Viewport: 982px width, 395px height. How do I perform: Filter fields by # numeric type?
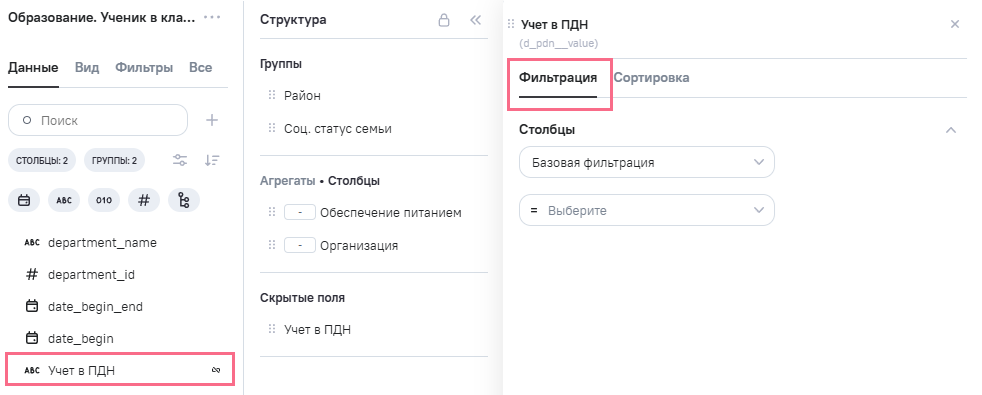(x=144, y=201)
